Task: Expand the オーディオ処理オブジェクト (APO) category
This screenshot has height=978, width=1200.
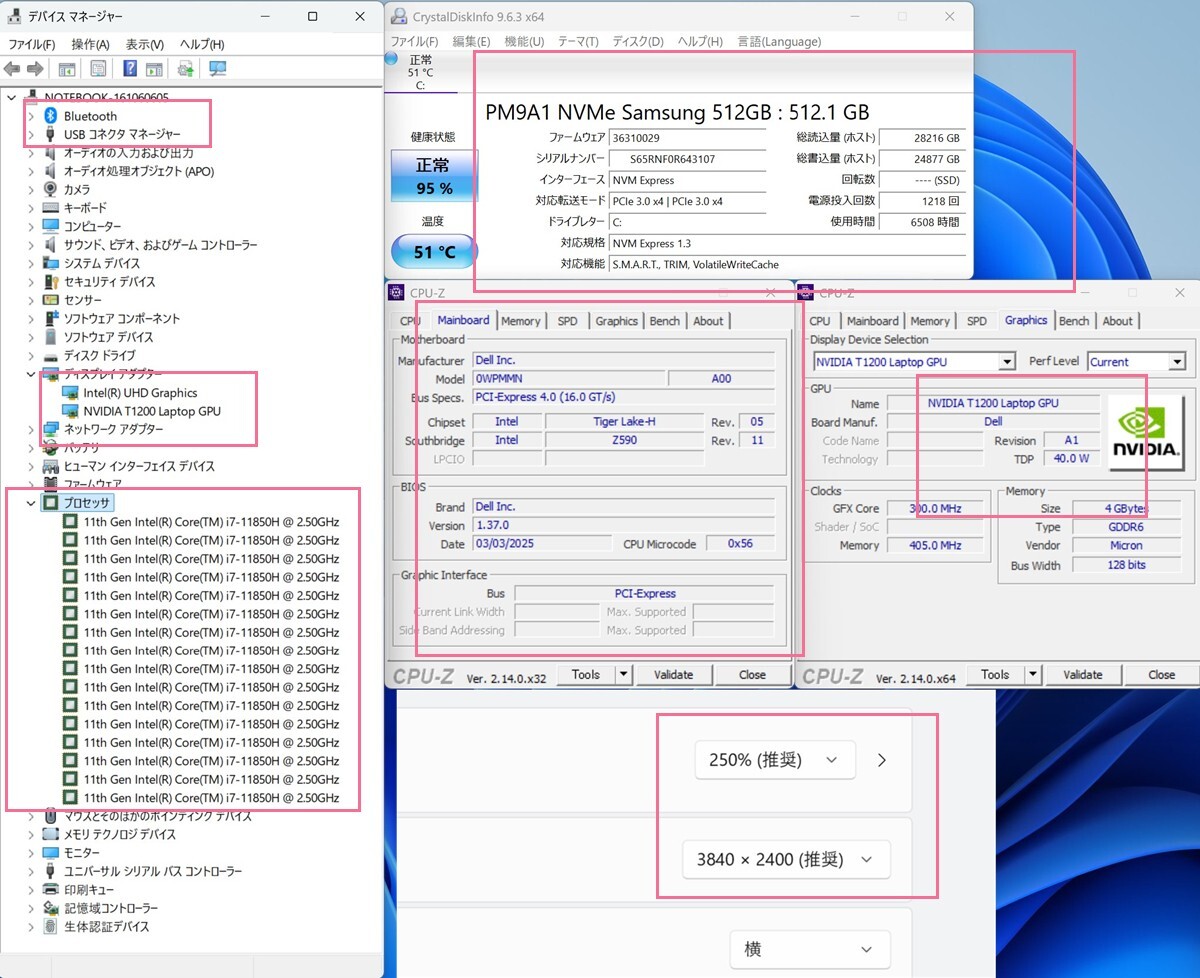Action: 31,171
